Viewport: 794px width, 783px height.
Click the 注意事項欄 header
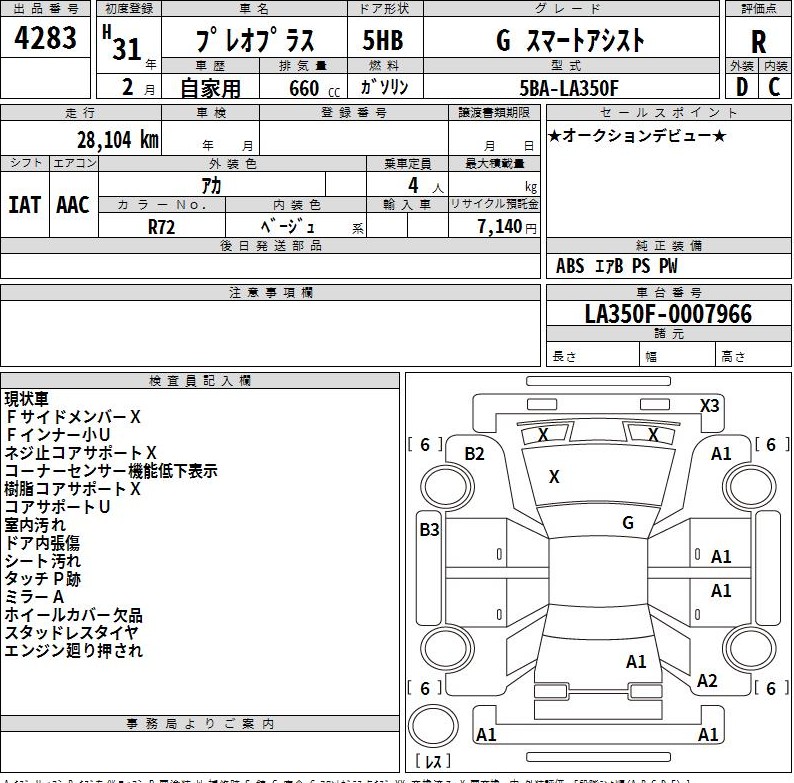point(270,293)
